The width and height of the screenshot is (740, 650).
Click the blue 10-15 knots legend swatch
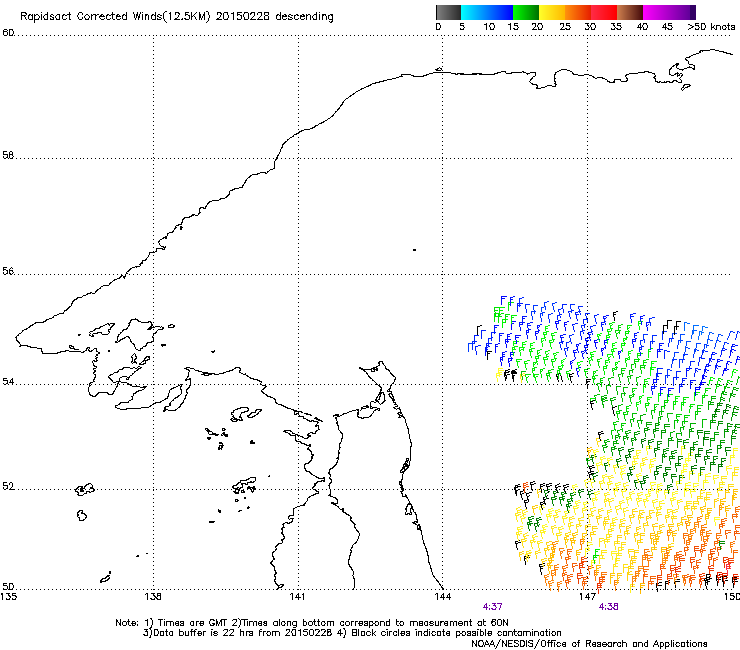click(x=500, y=12)
